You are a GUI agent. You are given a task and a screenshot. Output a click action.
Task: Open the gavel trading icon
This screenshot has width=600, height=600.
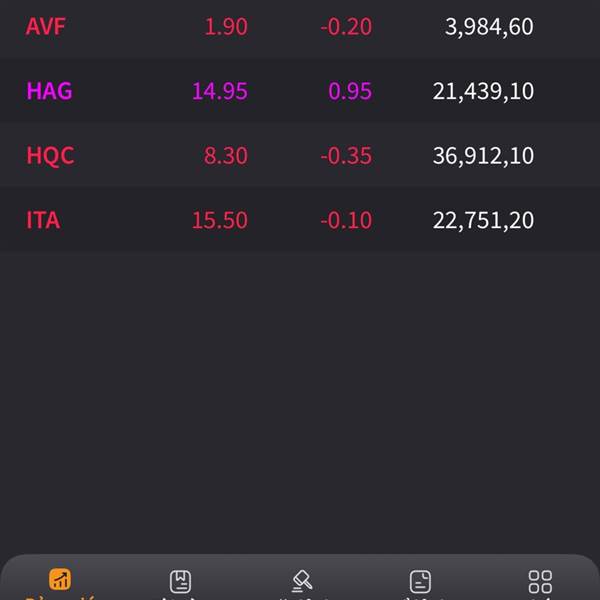(x=302, y=581)
